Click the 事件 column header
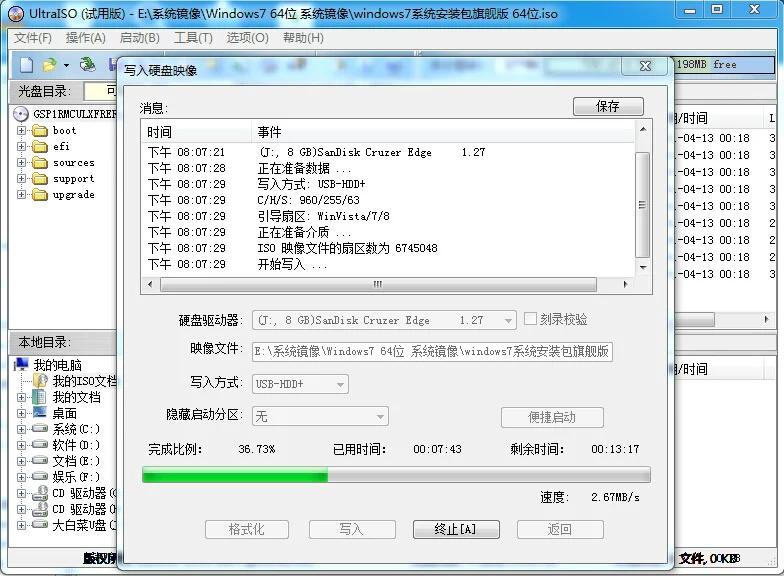784x576 pixels. (442, 132)
